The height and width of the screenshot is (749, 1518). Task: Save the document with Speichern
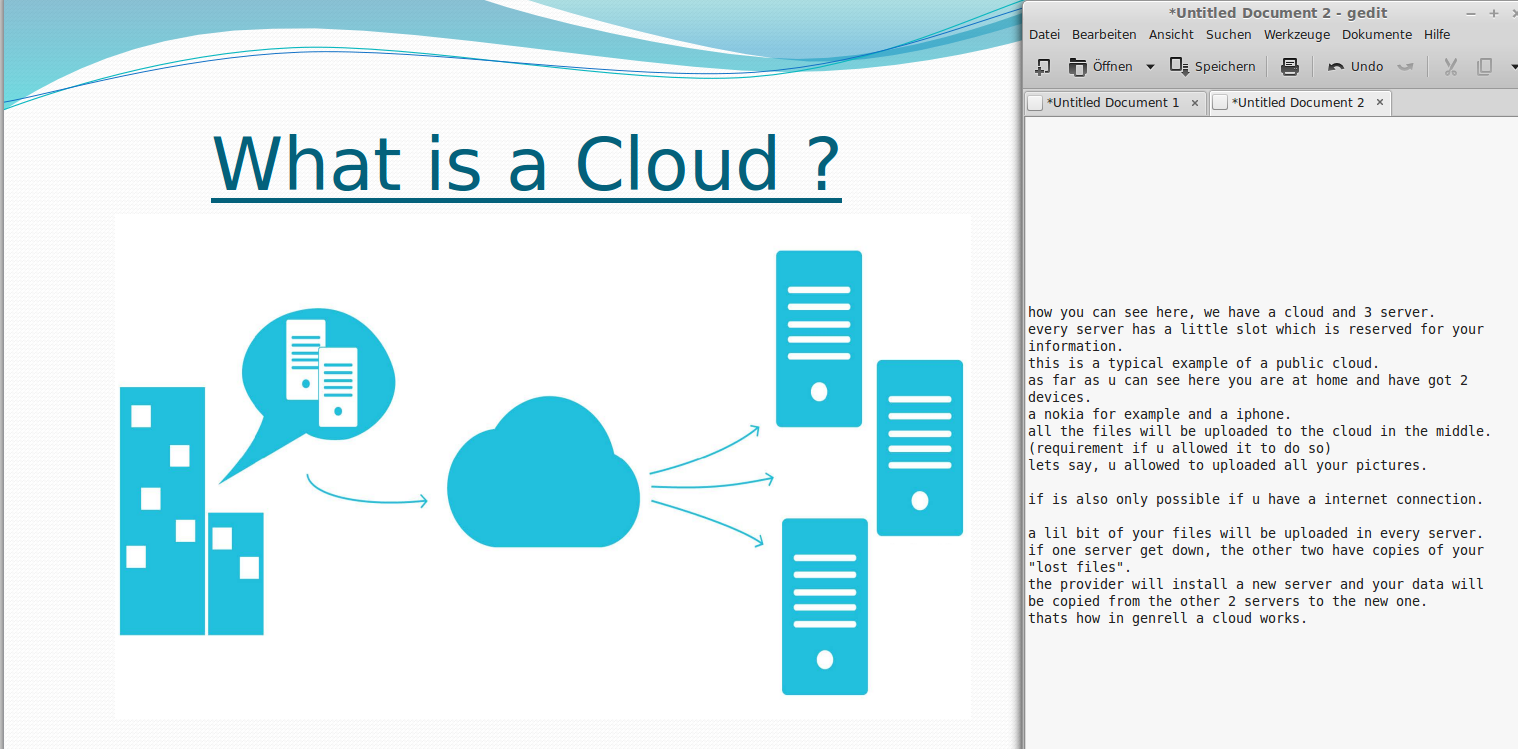coord(1213,67)
